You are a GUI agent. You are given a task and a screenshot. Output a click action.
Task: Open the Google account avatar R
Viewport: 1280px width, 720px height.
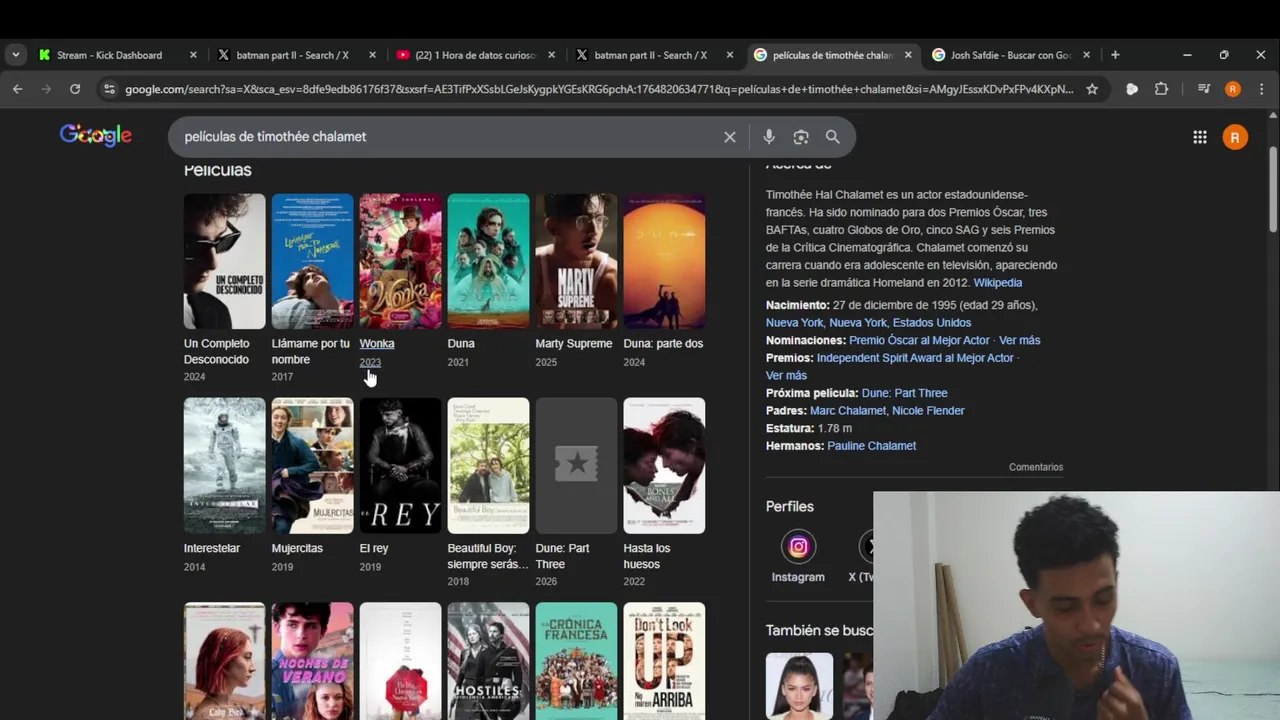[x=1235, y=137]
